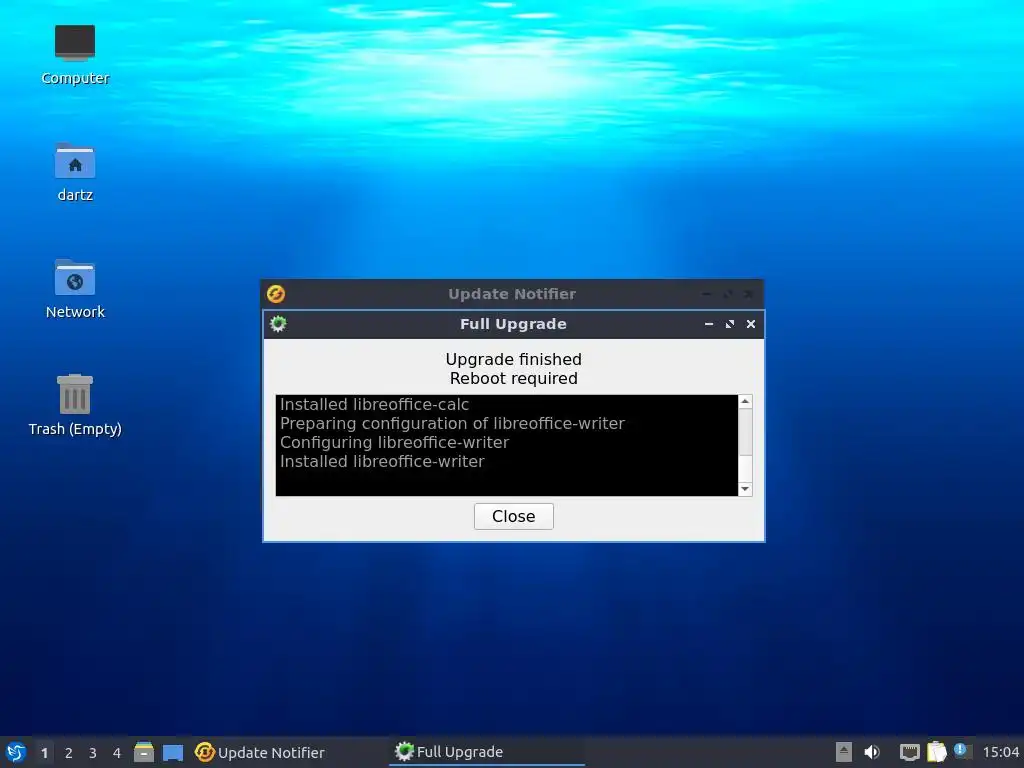Click Close button in Full Upgrade dialog
The image size is (1024, 768).
tap(513, 516)
